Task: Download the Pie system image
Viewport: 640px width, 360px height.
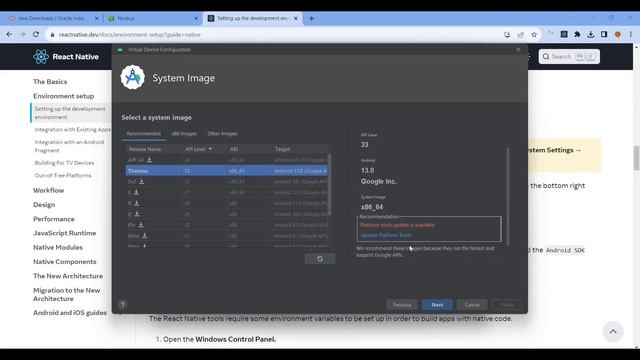Action: point(141,224)
